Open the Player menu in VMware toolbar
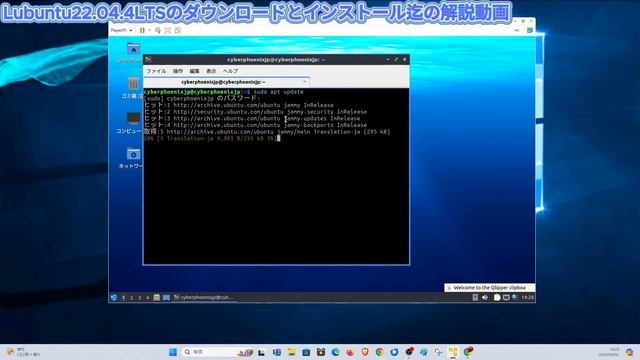640x360 pixels. click(x=121, y=30)
